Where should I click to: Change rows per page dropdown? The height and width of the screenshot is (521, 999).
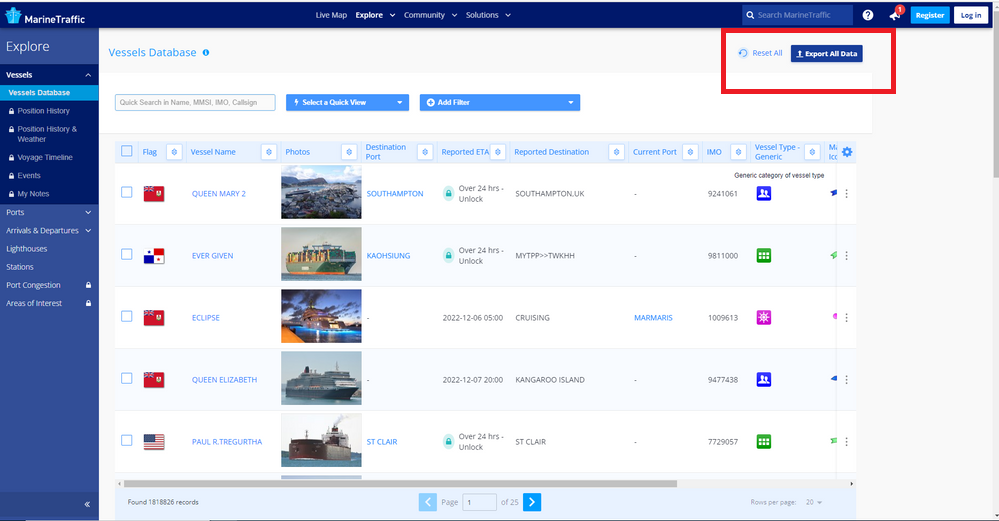(x=814, y=503)
